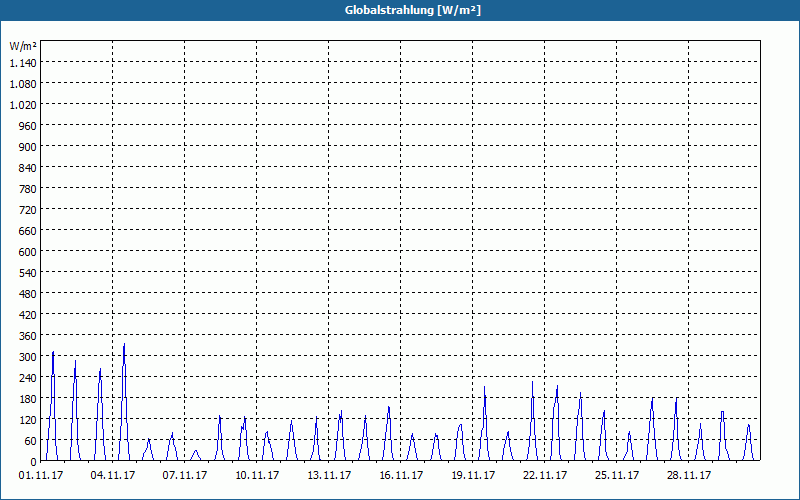This screenshot has width=800, height=500.
Task: Select the 01.11.17 date label
Action: 41,475
